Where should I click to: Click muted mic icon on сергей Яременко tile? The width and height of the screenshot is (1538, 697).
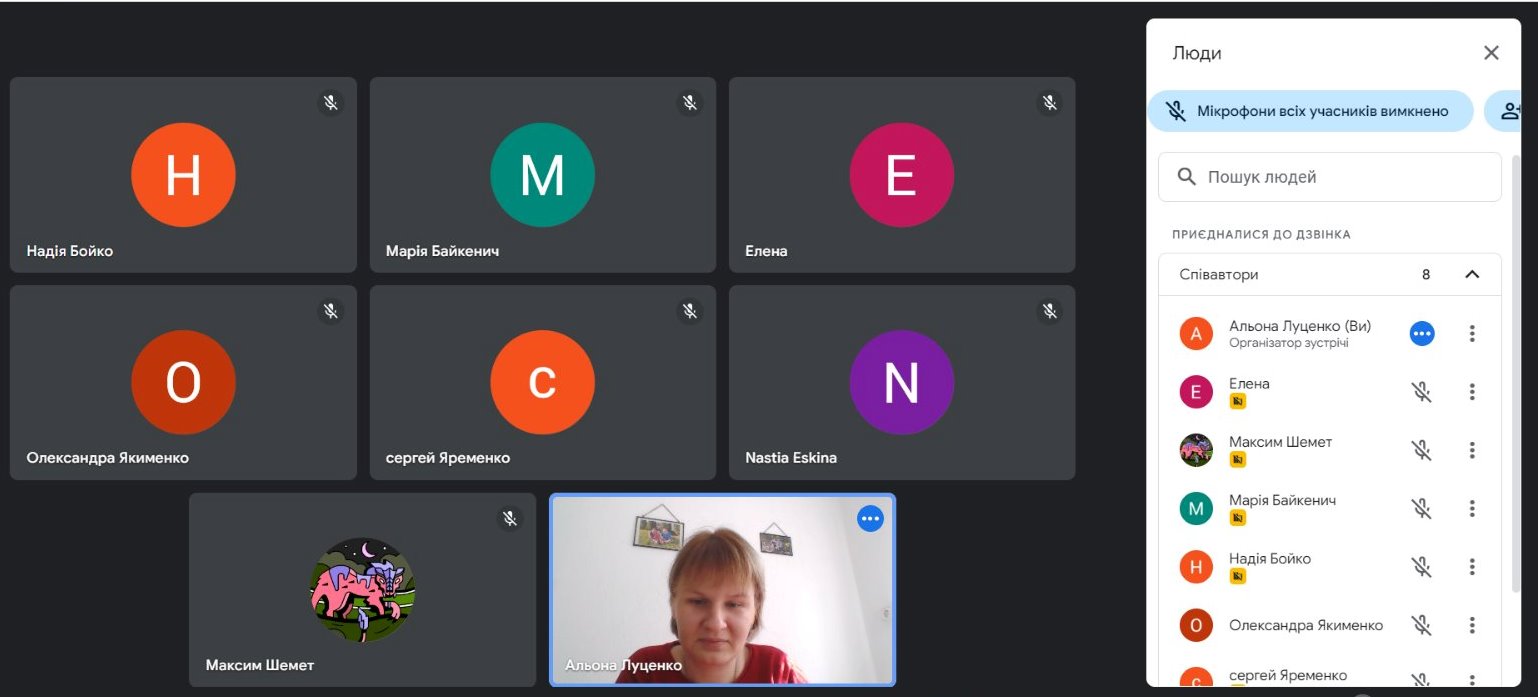point(690,310)
